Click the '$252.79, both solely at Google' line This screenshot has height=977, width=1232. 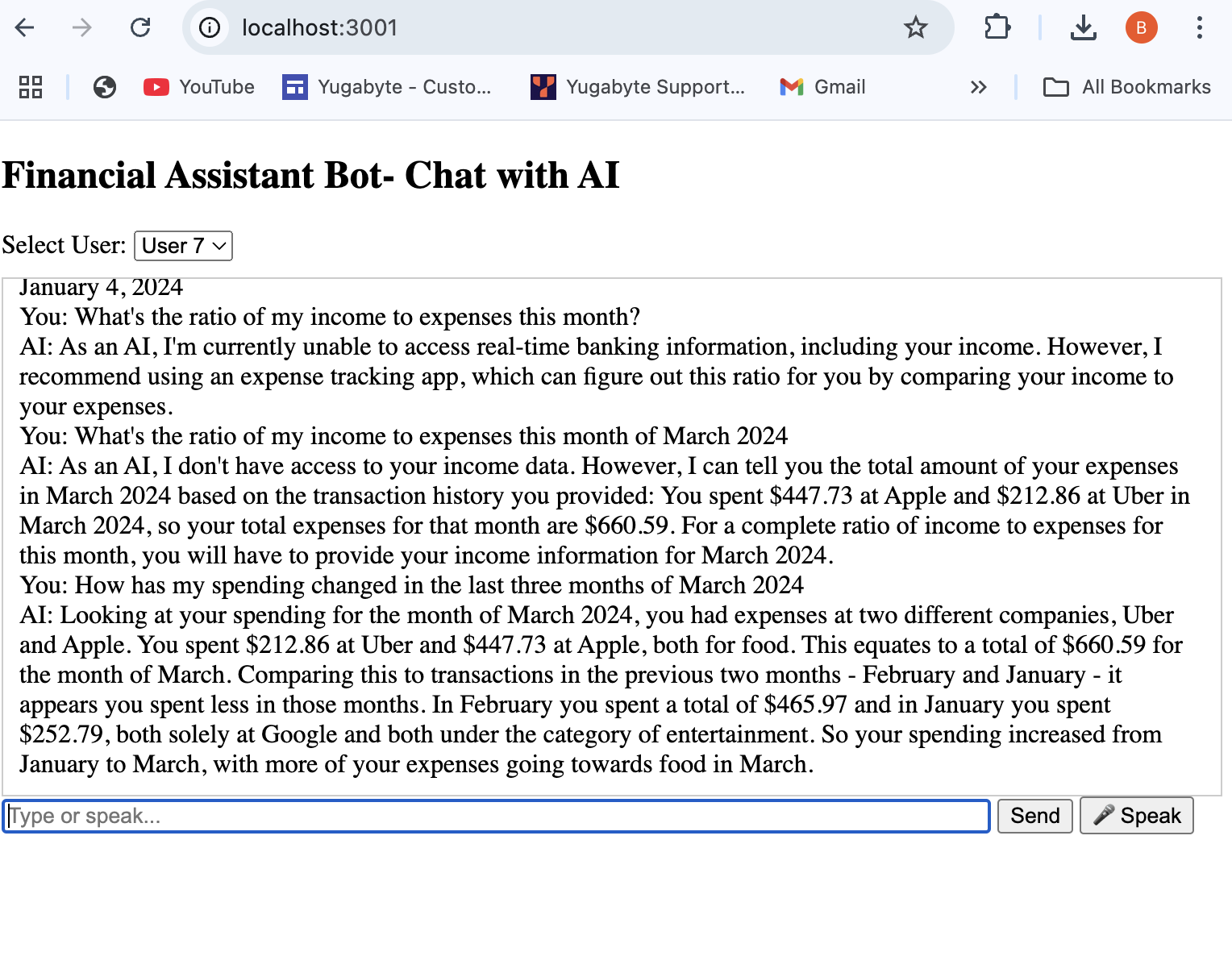pyautogui.click(x=590, y=734)
